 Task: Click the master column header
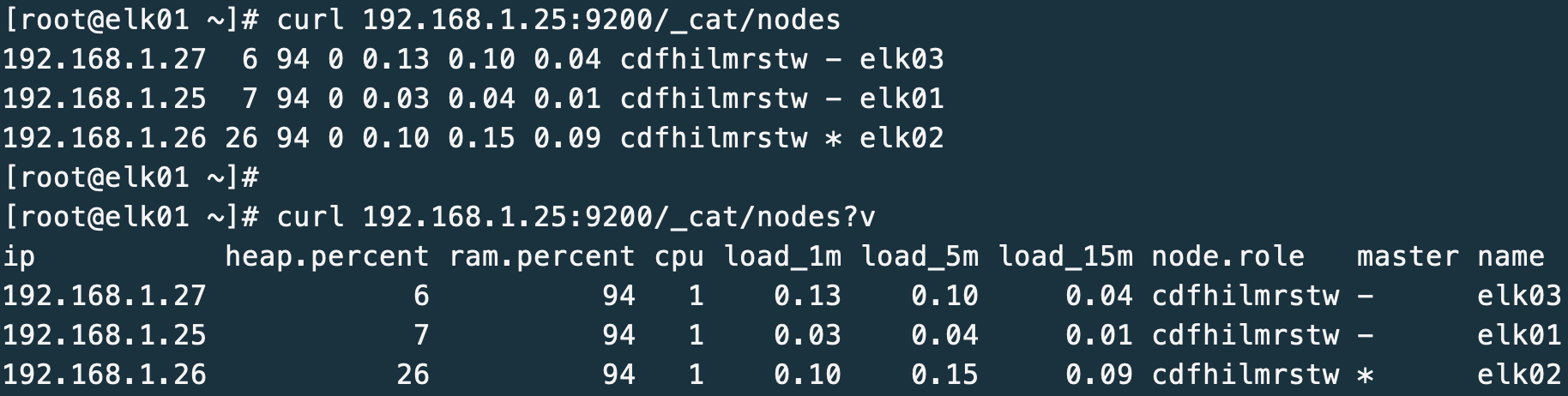[x=1408, y=256]
